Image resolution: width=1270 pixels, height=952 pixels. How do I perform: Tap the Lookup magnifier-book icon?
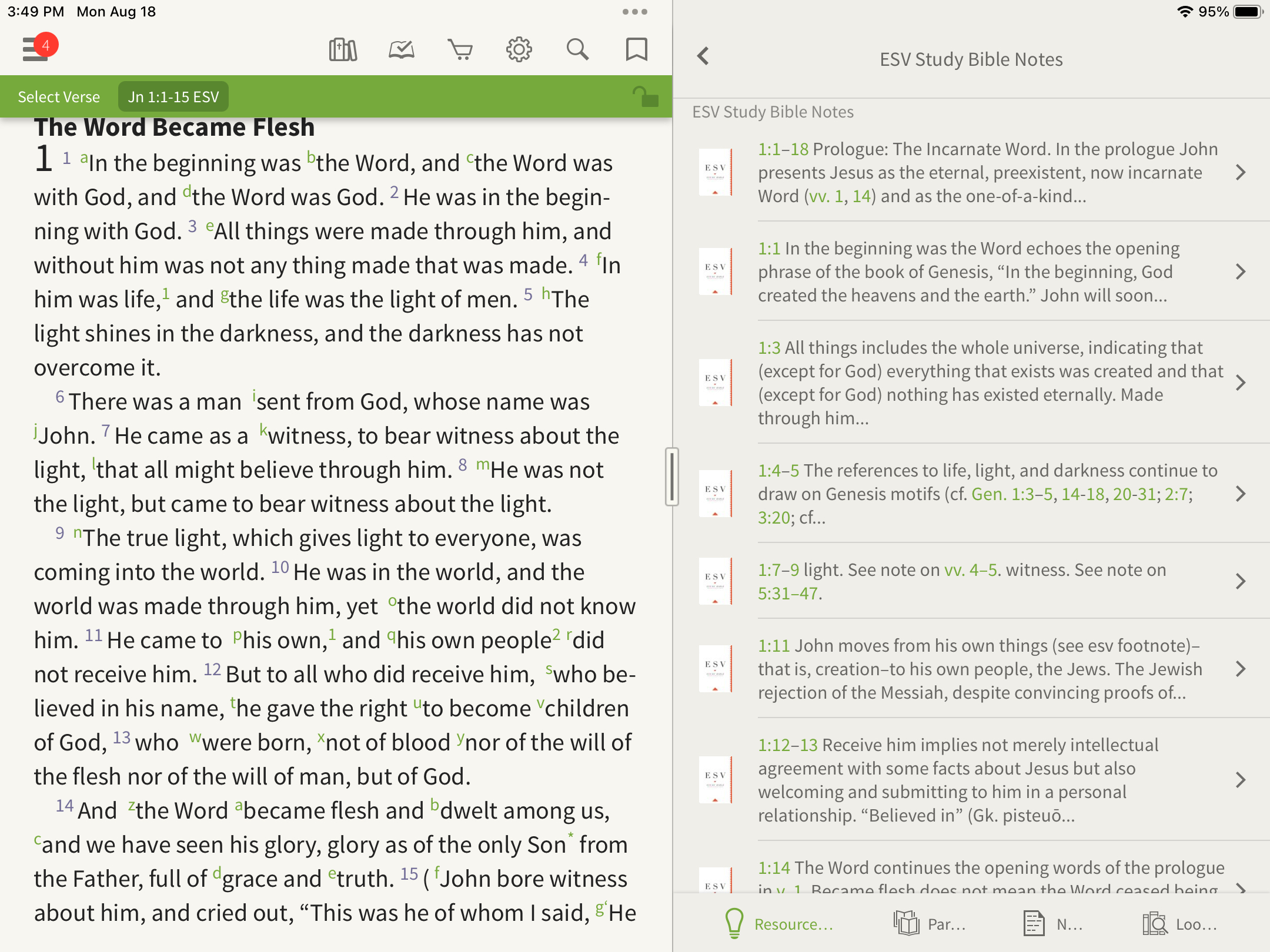point(1155,923)
